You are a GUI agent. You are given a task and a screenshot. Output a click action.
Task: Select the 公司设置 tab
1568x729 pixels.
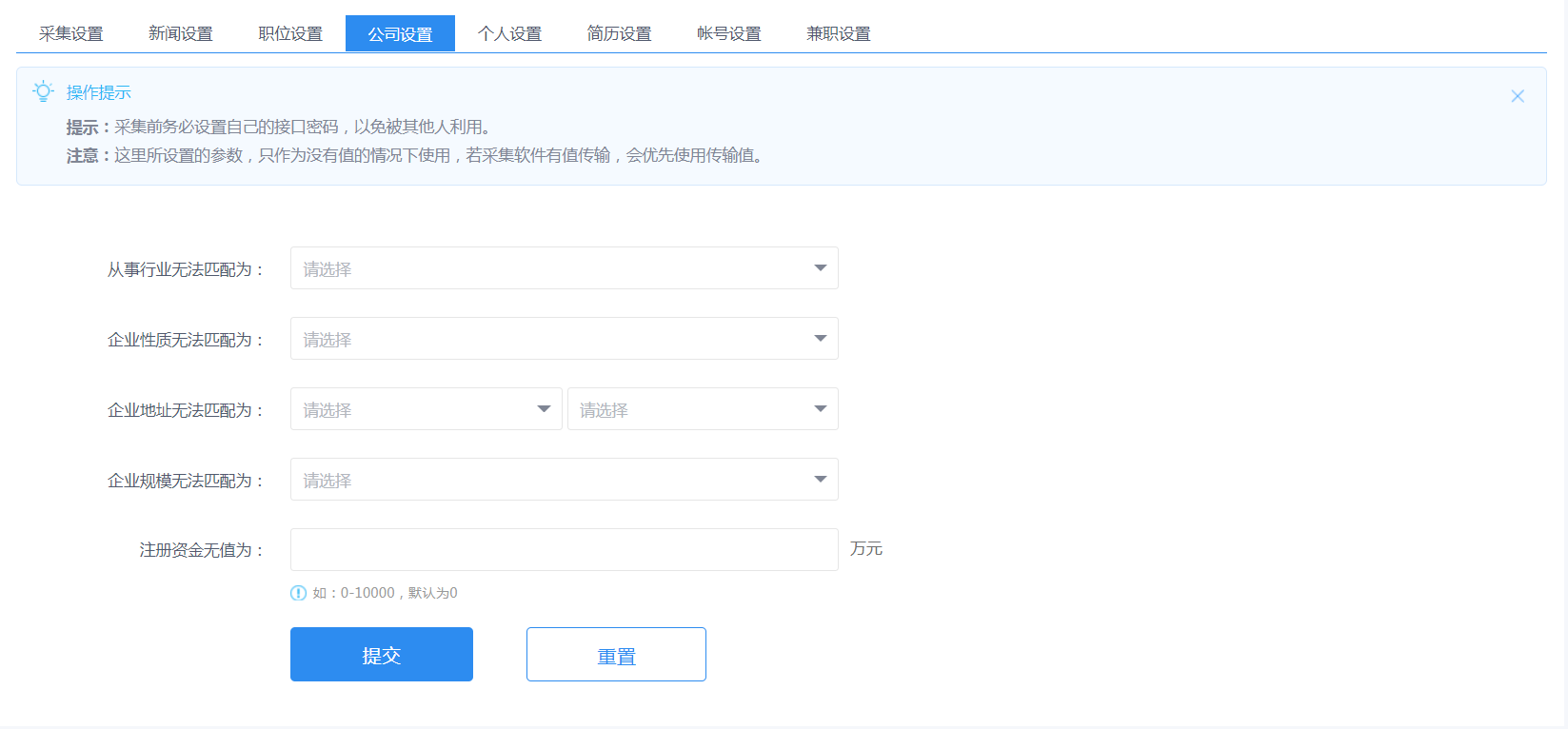point(400,33)
